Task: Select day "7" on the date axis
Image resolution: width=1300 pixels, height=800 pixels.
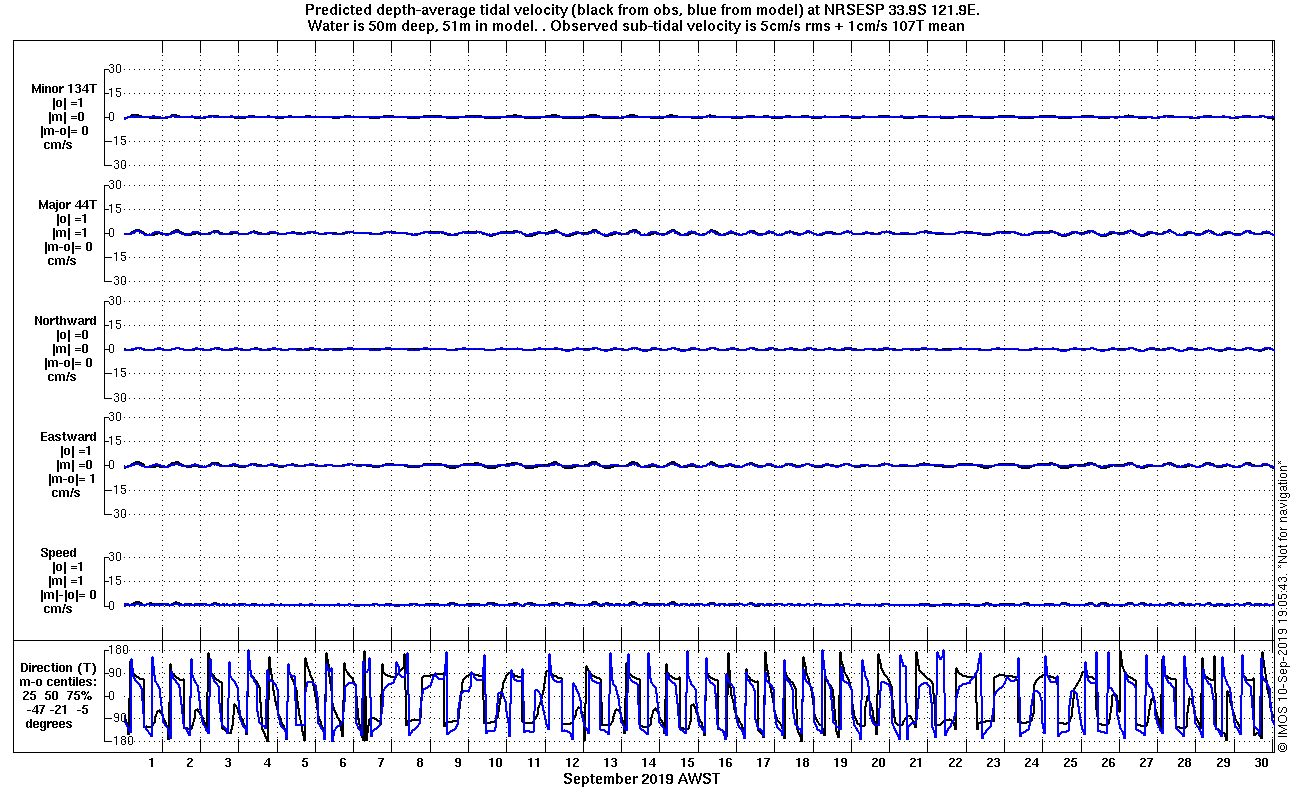Action: click(381, 763)
